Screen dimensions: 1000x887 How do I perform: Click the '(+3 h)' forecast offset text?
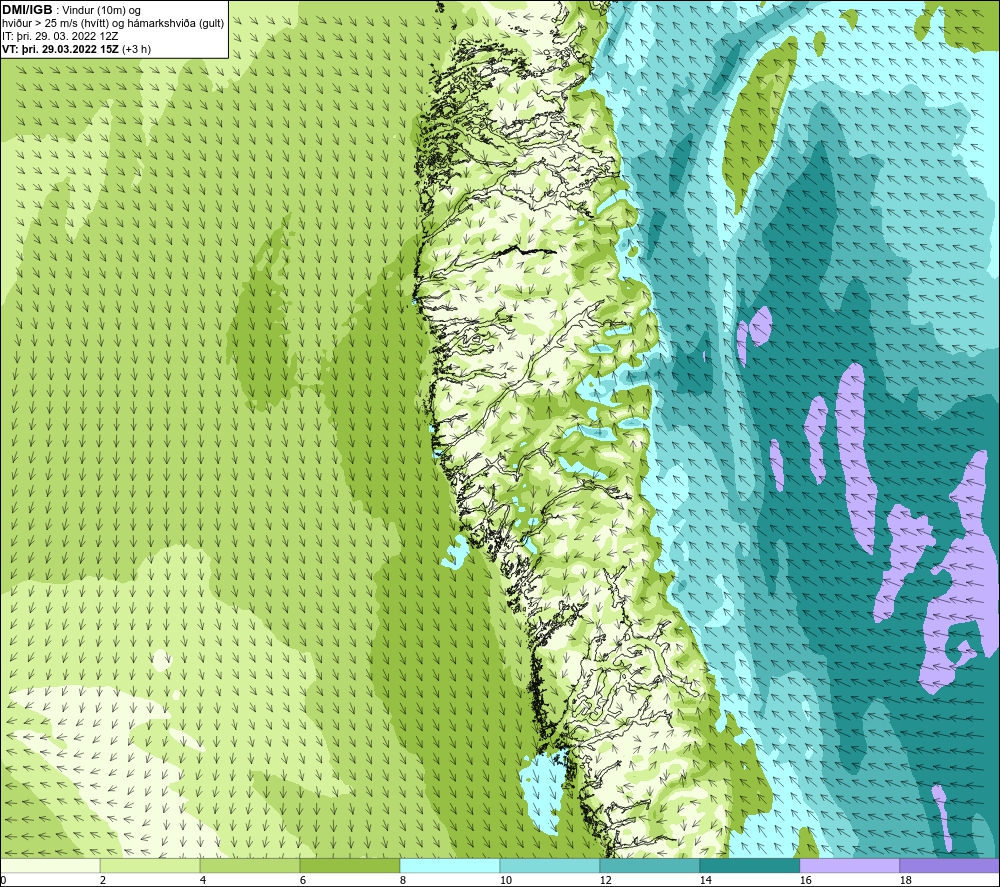click(x=136, y=49)
